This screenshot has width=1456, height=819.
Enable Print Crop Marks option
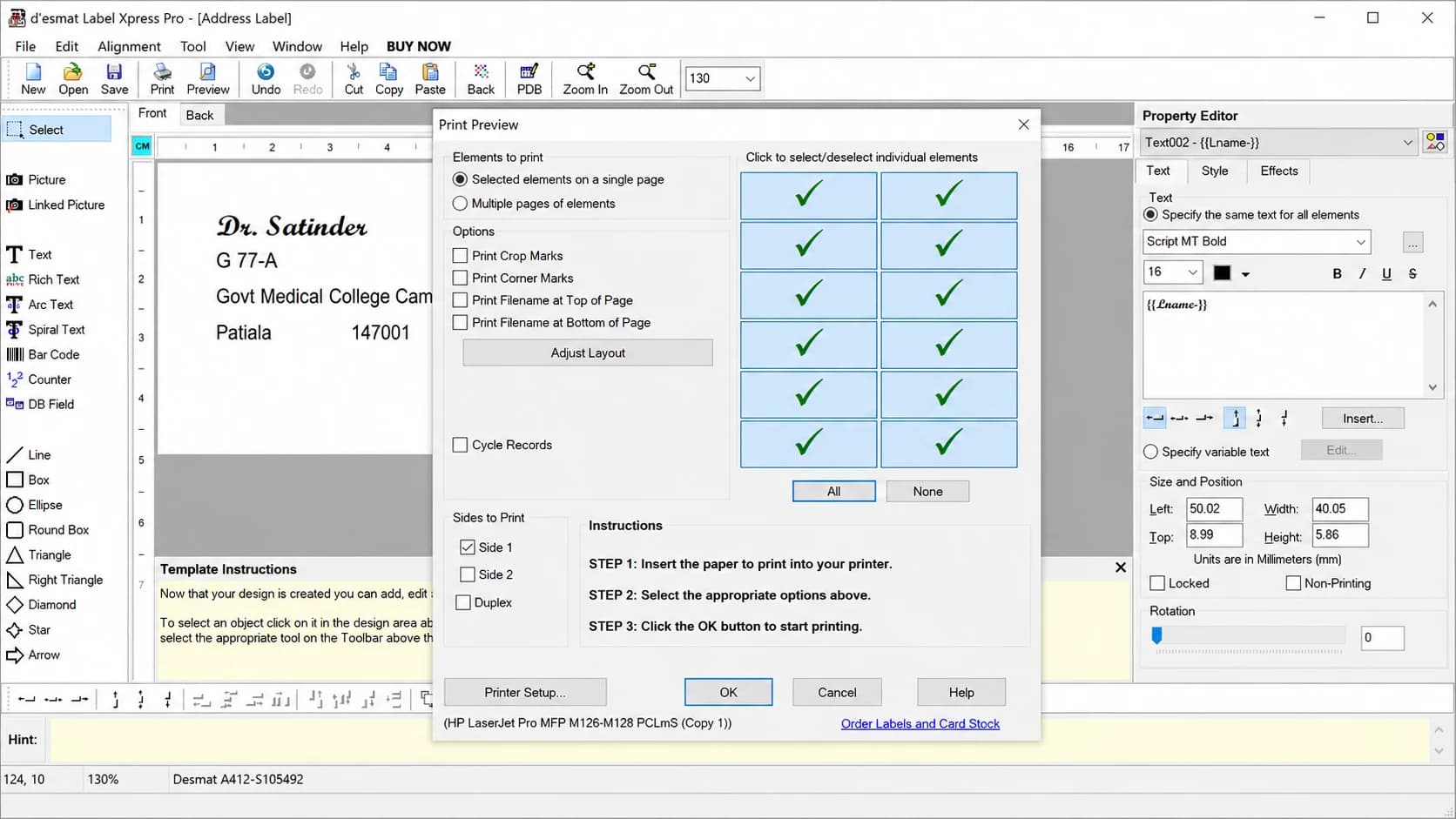pos(461,256)
